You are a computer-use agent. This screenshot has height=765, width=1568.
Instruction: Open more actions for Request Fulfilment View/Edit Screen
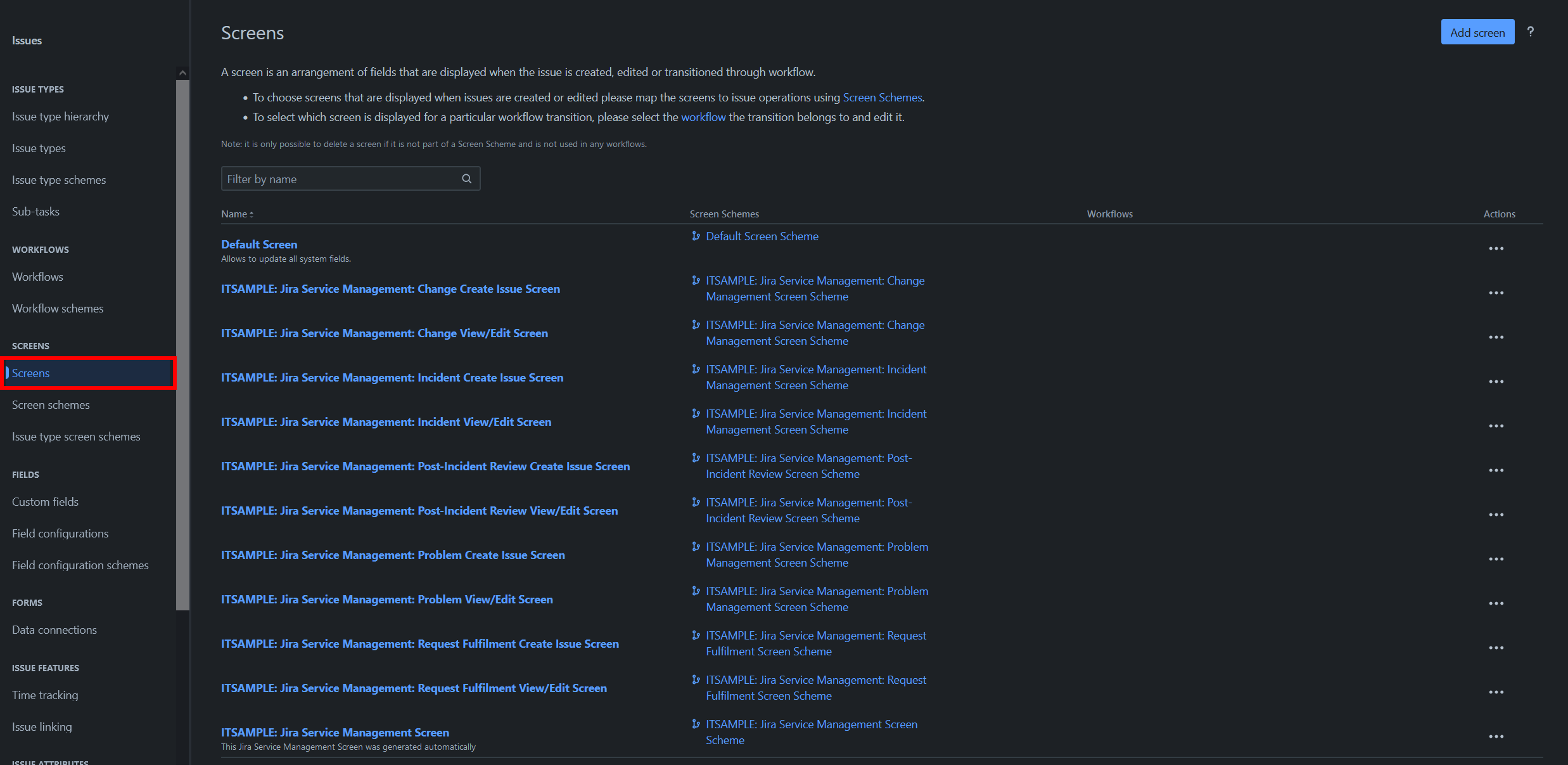(1496, 692)
